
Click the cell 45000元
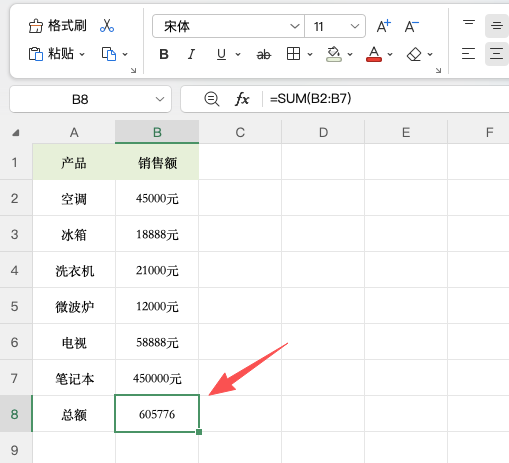pos(157,198)
